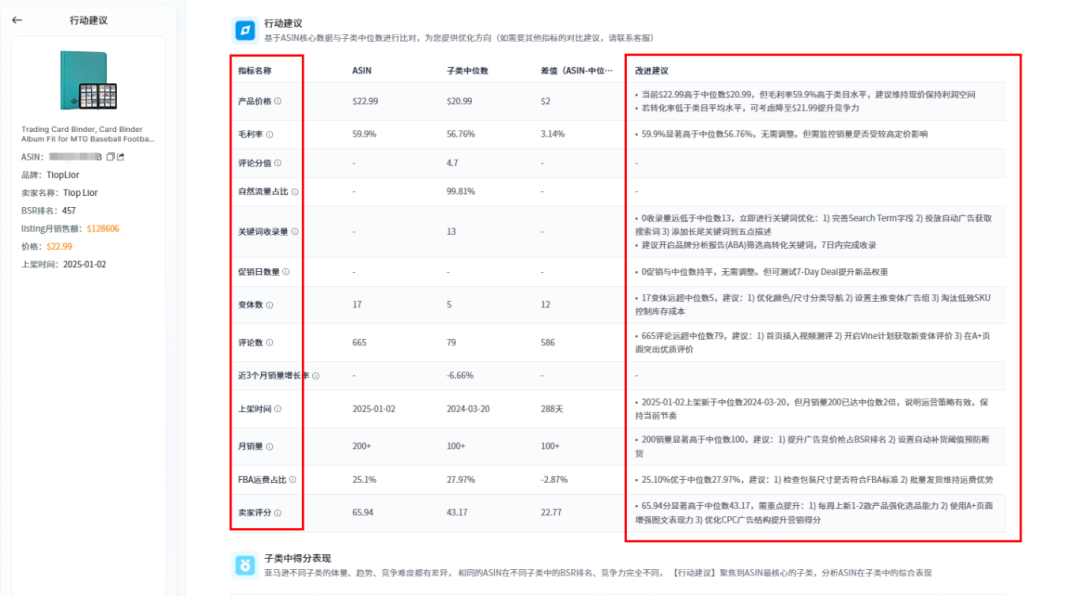The image size is (1080, 596).
Task: Click the info icon next to 关键词收录量
Action: [295, 232]
